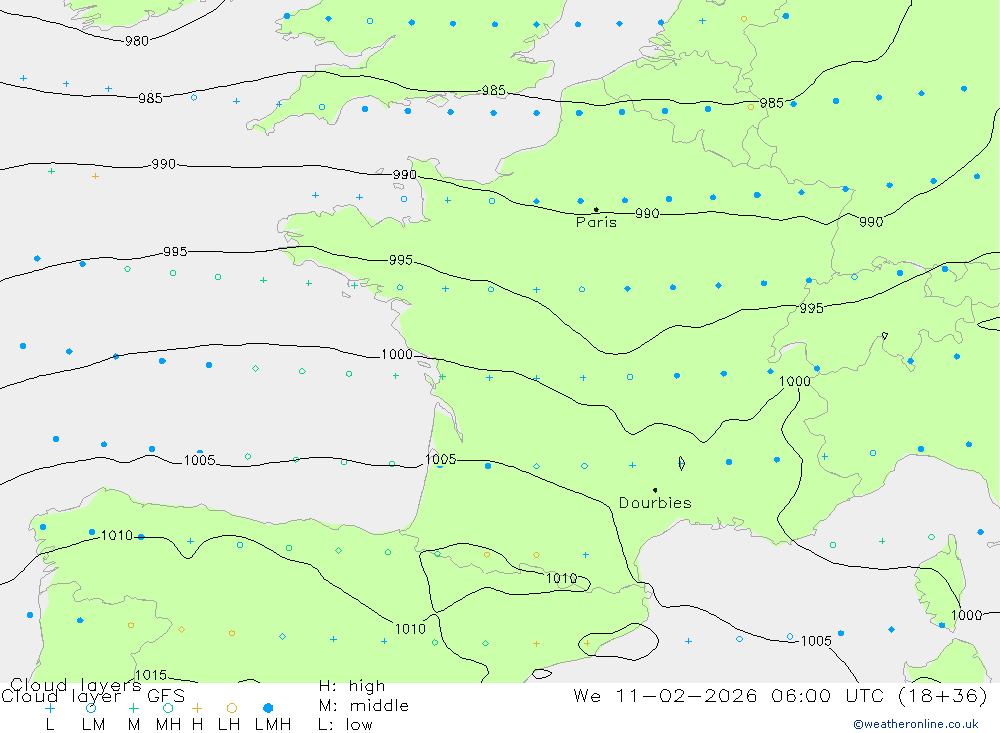Click the 'MH' legend label text
This screenshot has height=733, width=1000.
point(168,725)
